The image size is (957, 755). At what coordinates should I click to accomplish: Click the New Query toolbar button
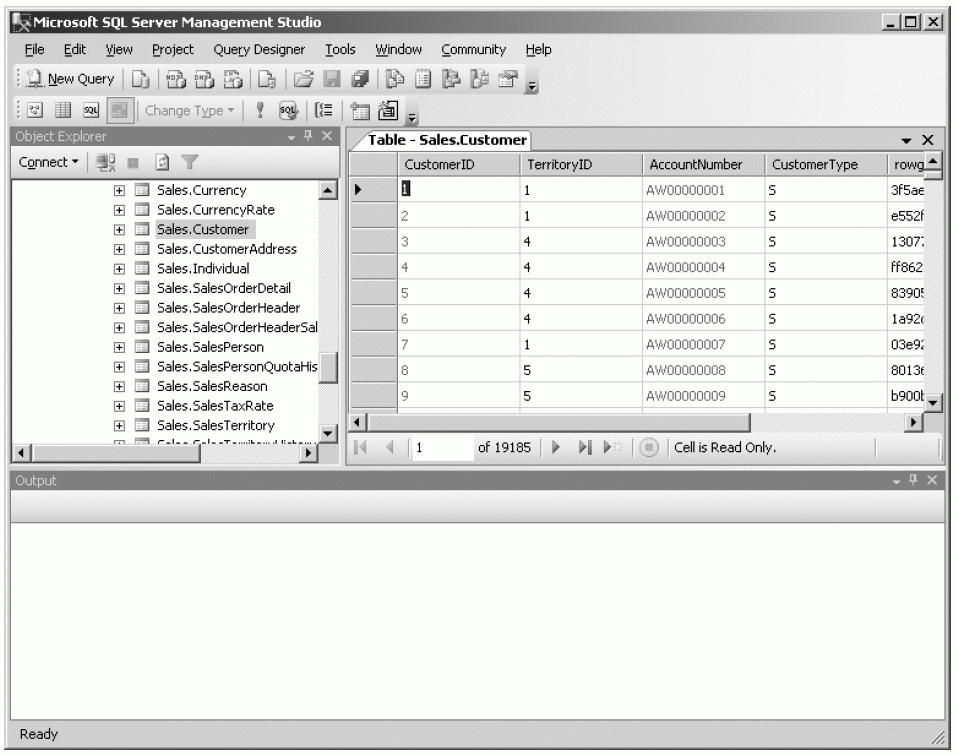pyautogui.click(x=70, y=79)
